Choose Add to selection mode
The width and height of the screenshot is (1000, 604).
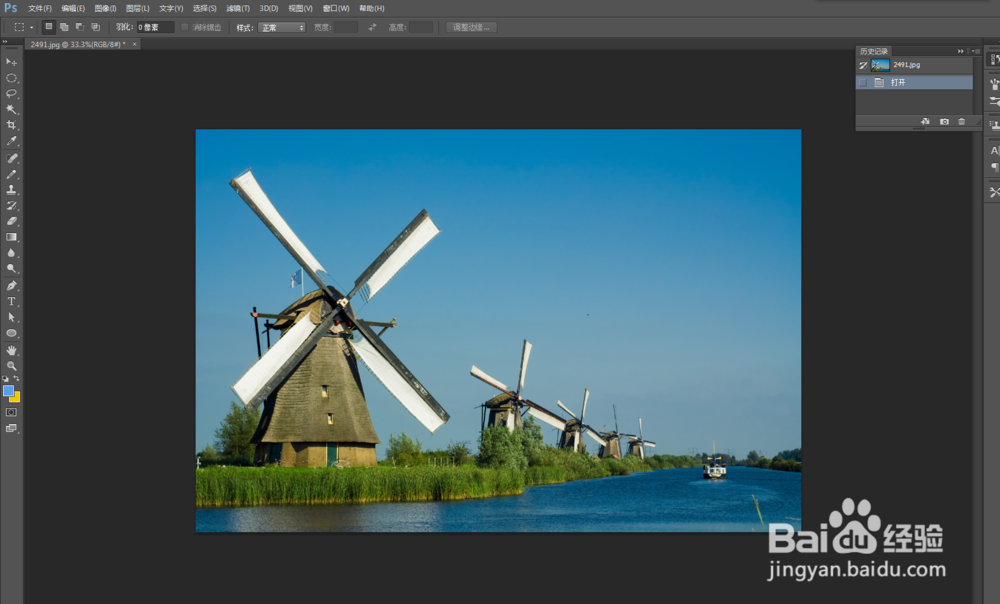pos(64,27)
